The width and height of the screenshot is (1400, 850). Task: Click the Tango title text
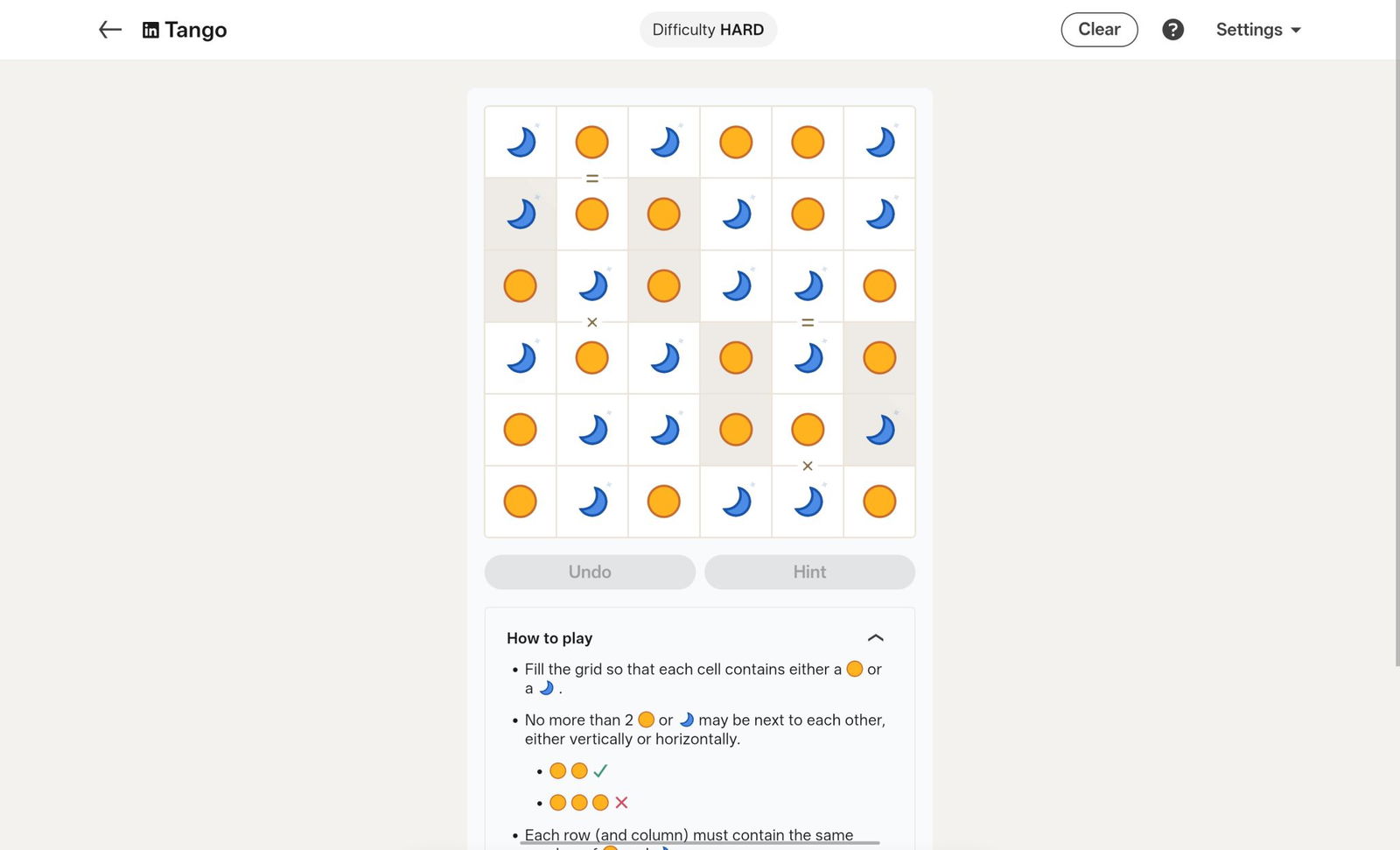196,31
